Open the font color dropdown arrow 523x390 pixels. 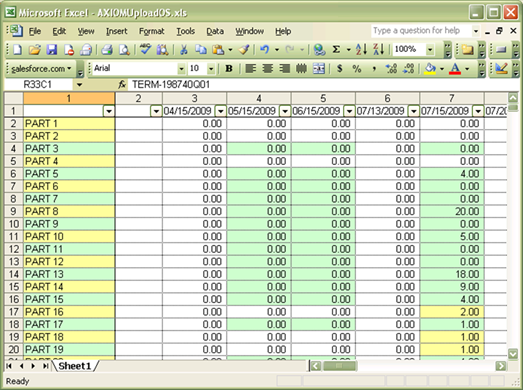coord(467,69)
